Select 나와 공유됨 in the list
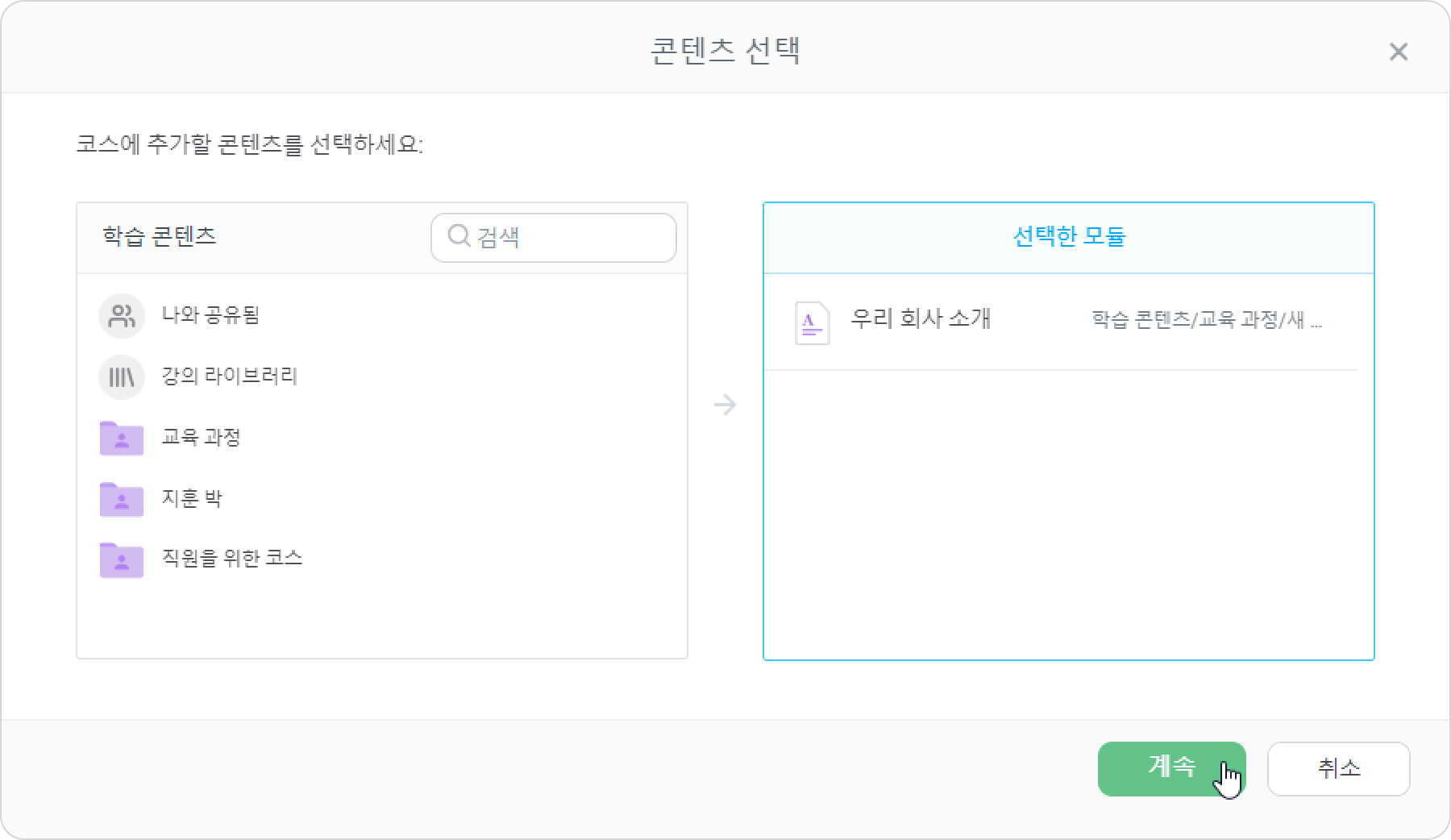Screen dimensions: 1451x840 [x=210, y=314]
